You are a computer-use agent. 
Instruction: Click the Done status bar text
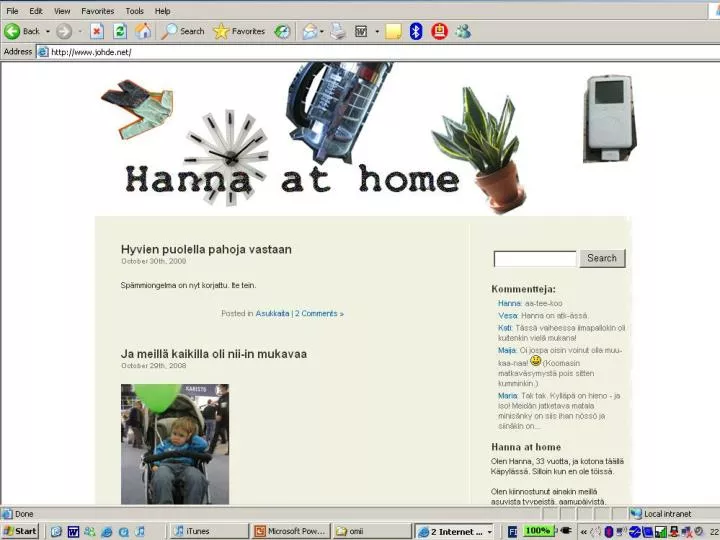24,514
